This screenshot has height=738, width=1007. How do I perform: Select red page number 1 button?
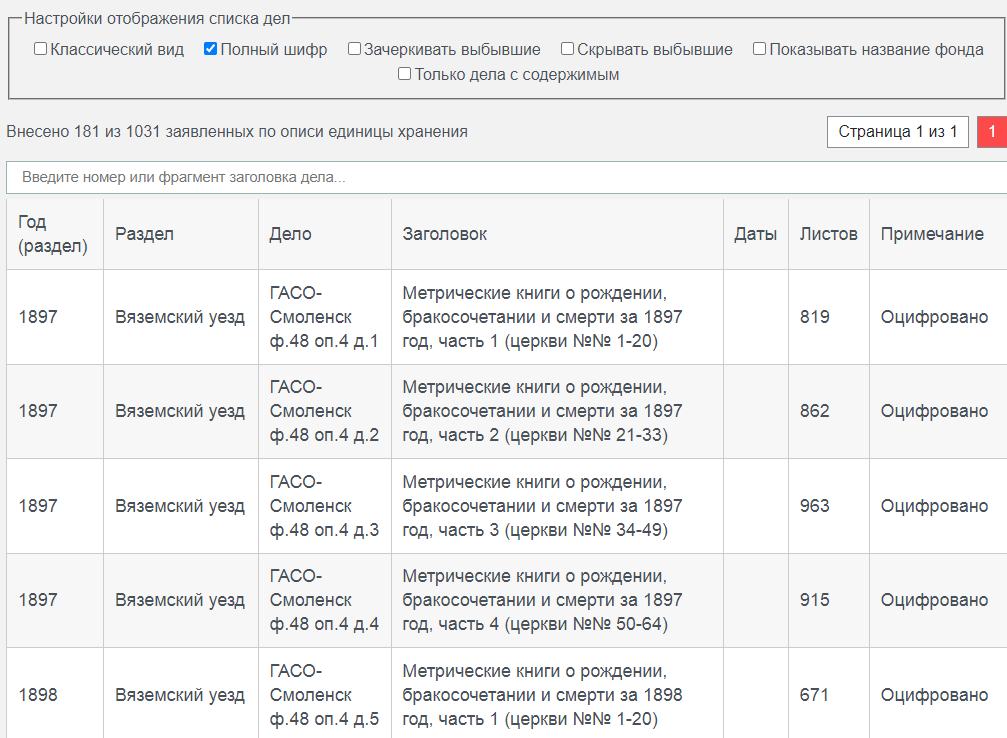pos(992,132)
